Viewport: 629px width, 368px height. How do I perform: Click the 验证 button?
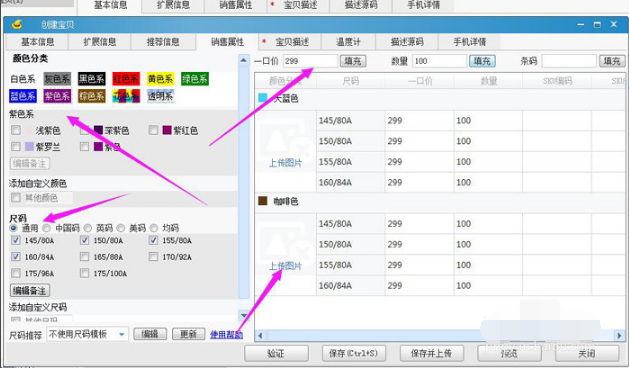pos(276,353)
